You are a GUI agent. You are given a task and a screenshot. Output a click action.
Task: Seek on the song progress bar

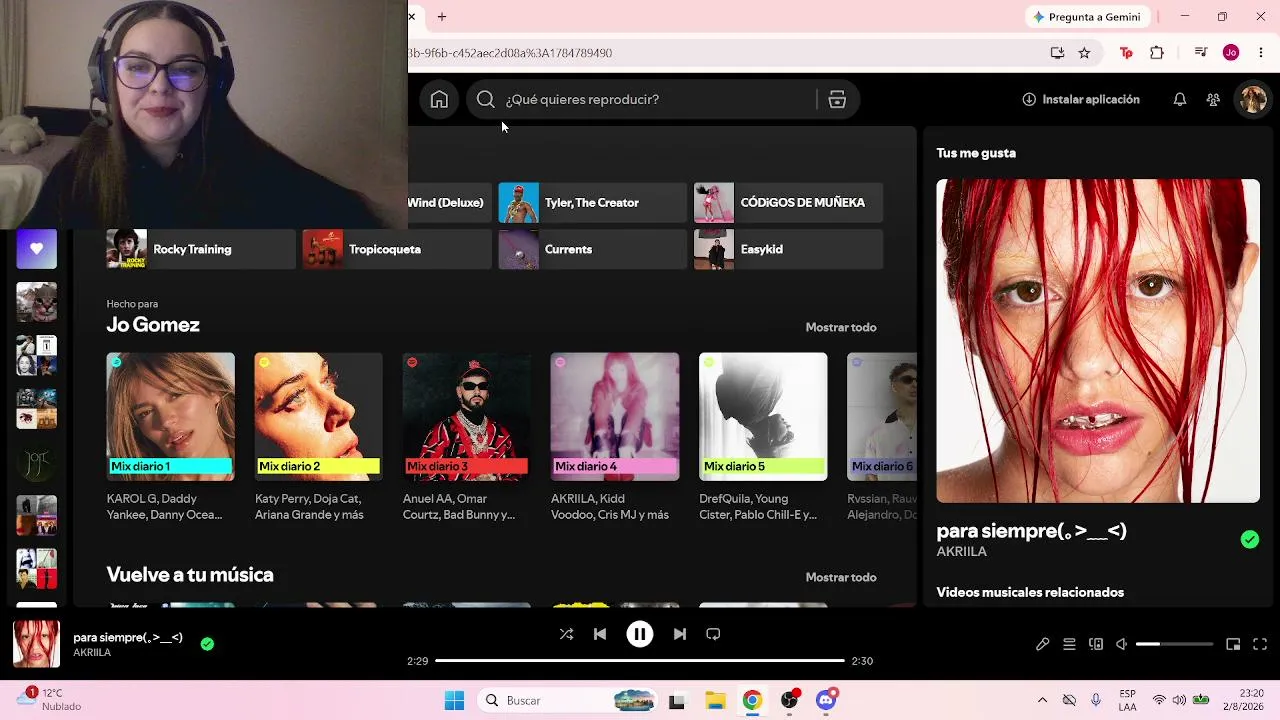point(640,661)
